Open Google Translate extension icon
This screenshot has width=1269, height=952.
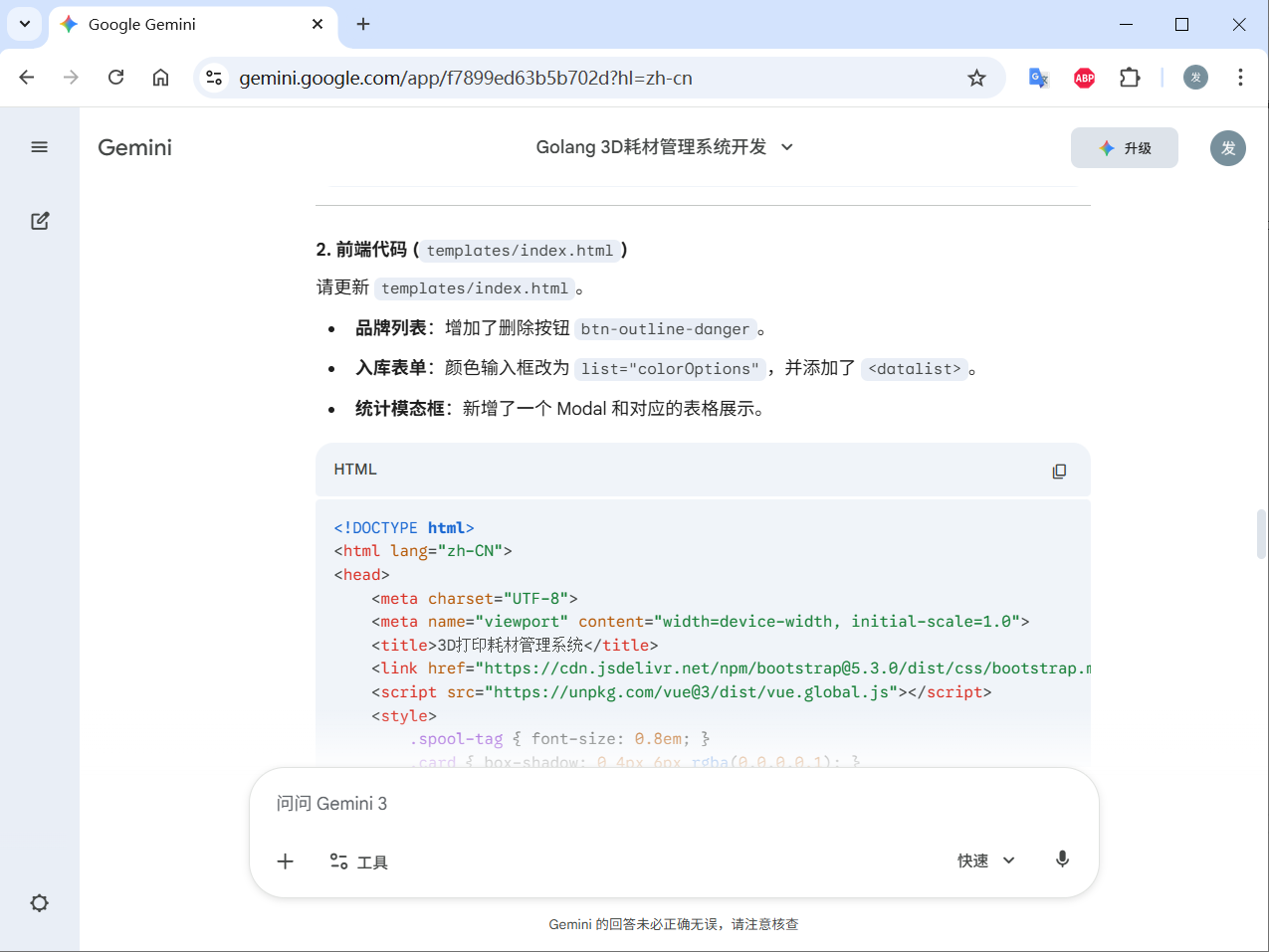(1038, 78)
